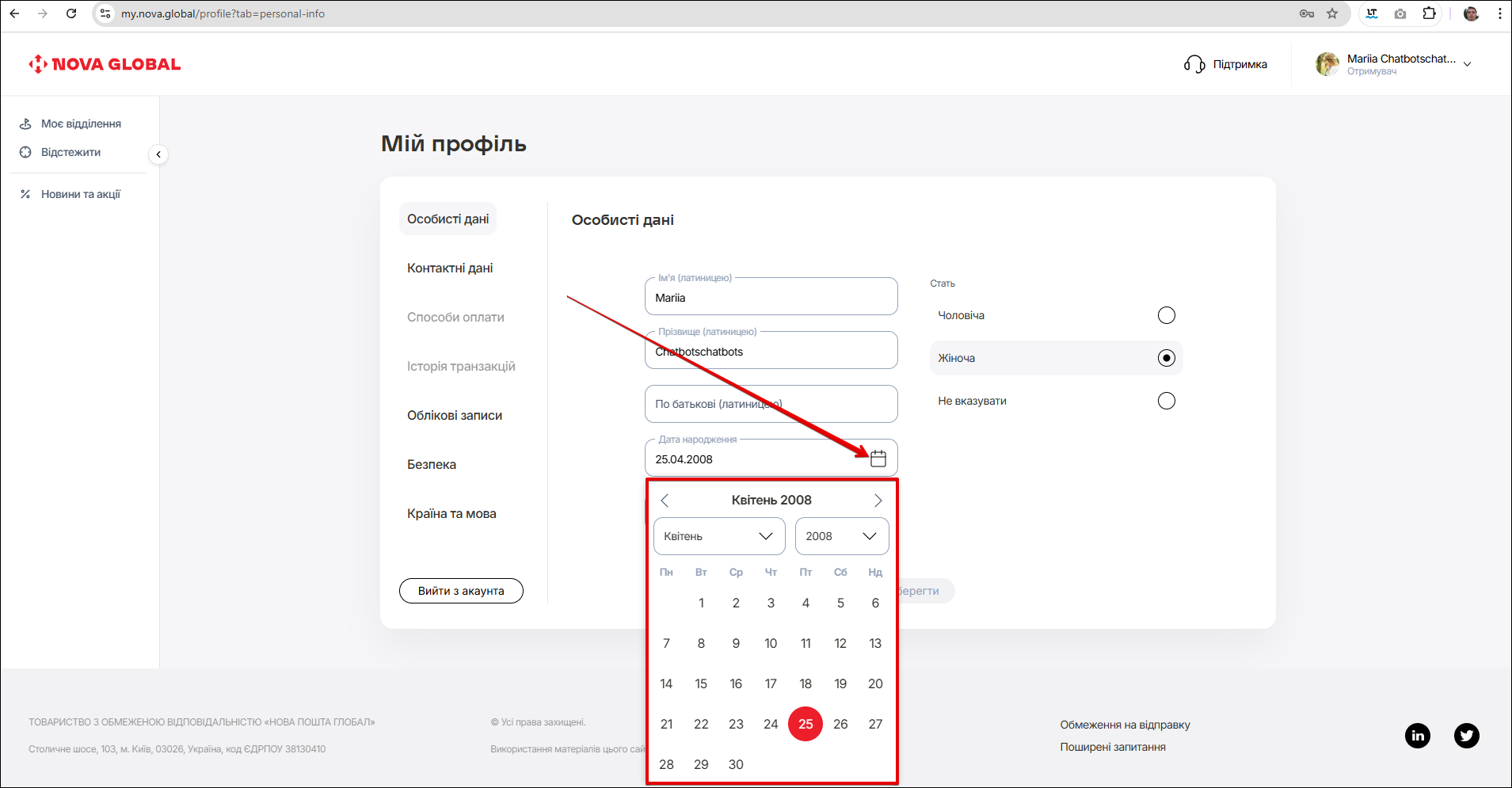The height and width of the screenshot is (788, 1512).
Task: Click the Nova Global logo
Action: [x=105, y=64]
